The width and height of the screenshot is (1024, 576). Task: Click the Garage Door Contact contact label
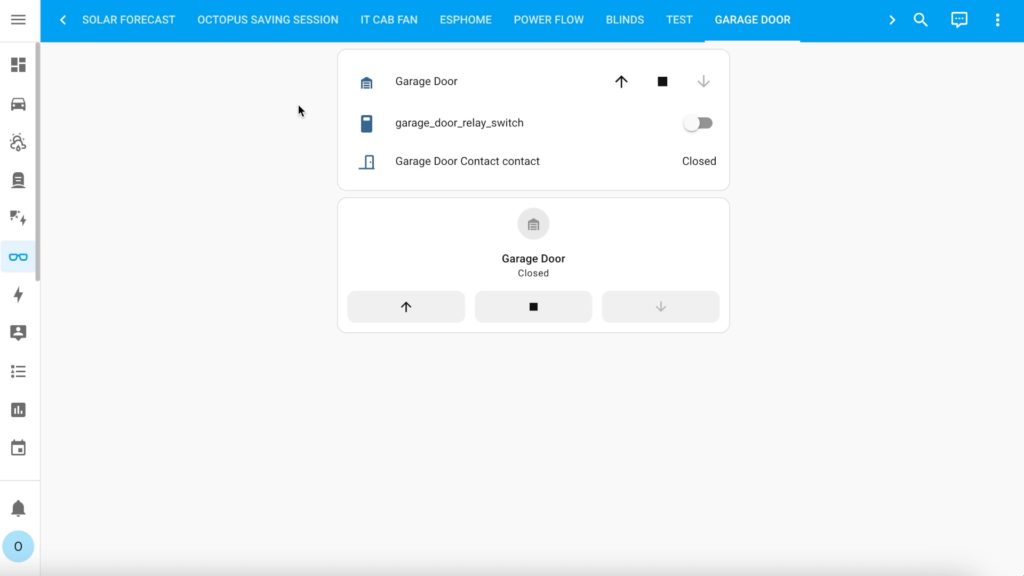468,161
